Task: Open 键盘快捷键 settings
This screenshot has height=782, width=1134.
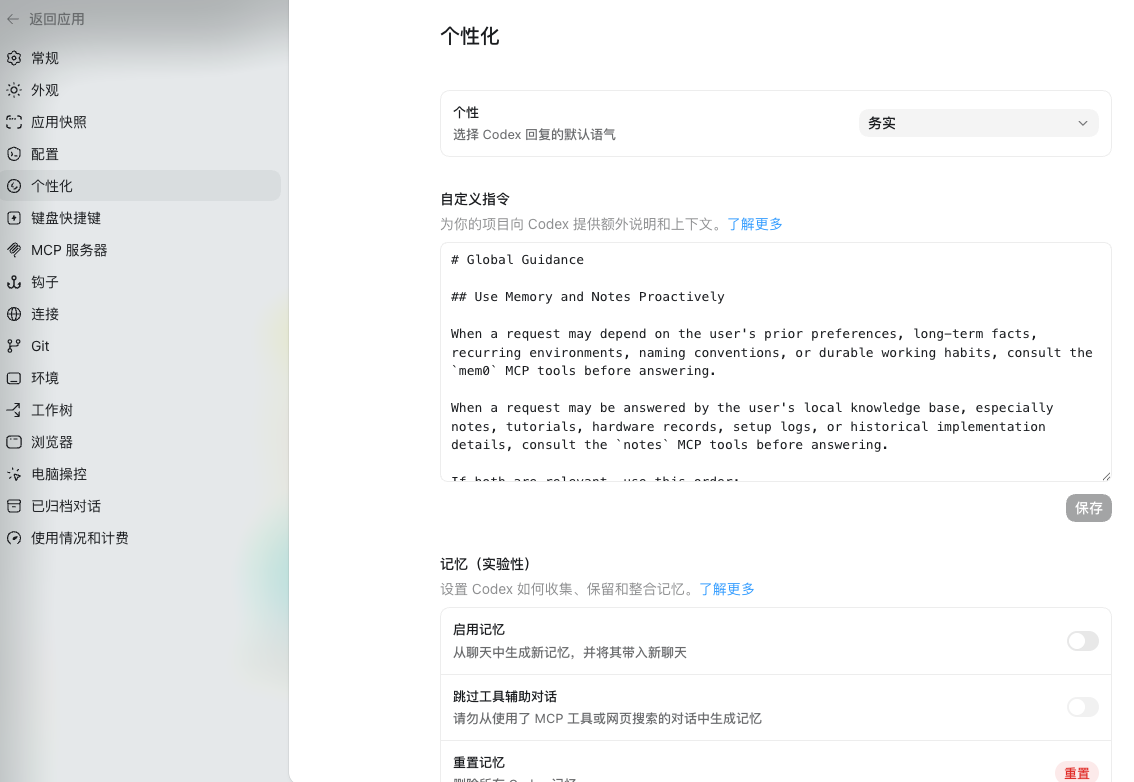Action: pyautogui.click(x=140, y=218)
